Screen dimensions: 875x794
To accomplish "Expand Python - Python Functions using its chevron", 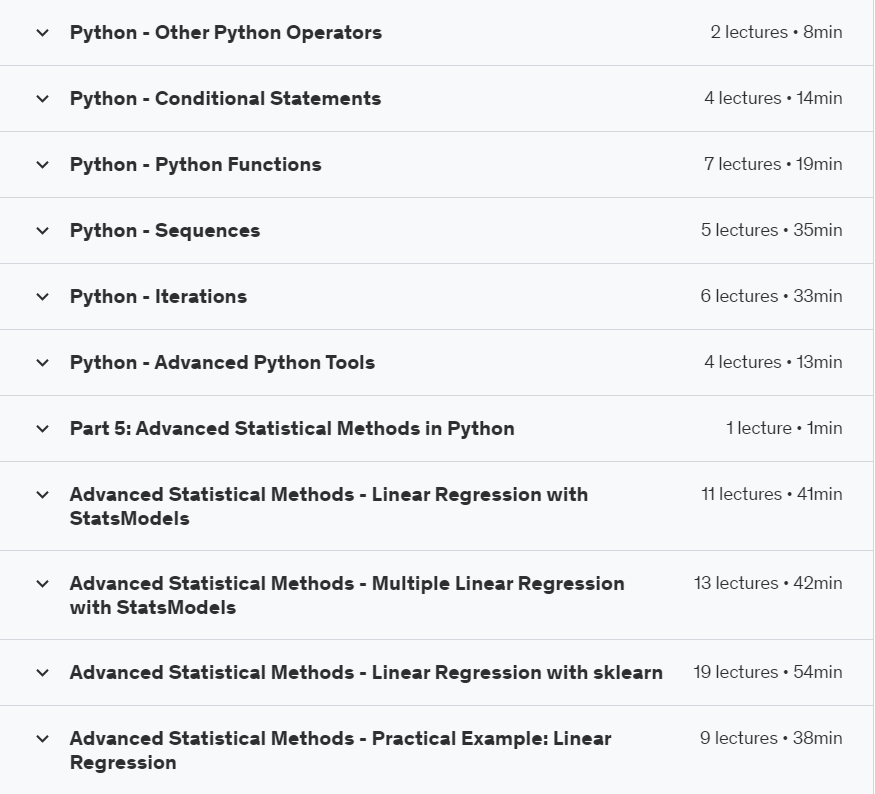I will (x=42, y=165).
